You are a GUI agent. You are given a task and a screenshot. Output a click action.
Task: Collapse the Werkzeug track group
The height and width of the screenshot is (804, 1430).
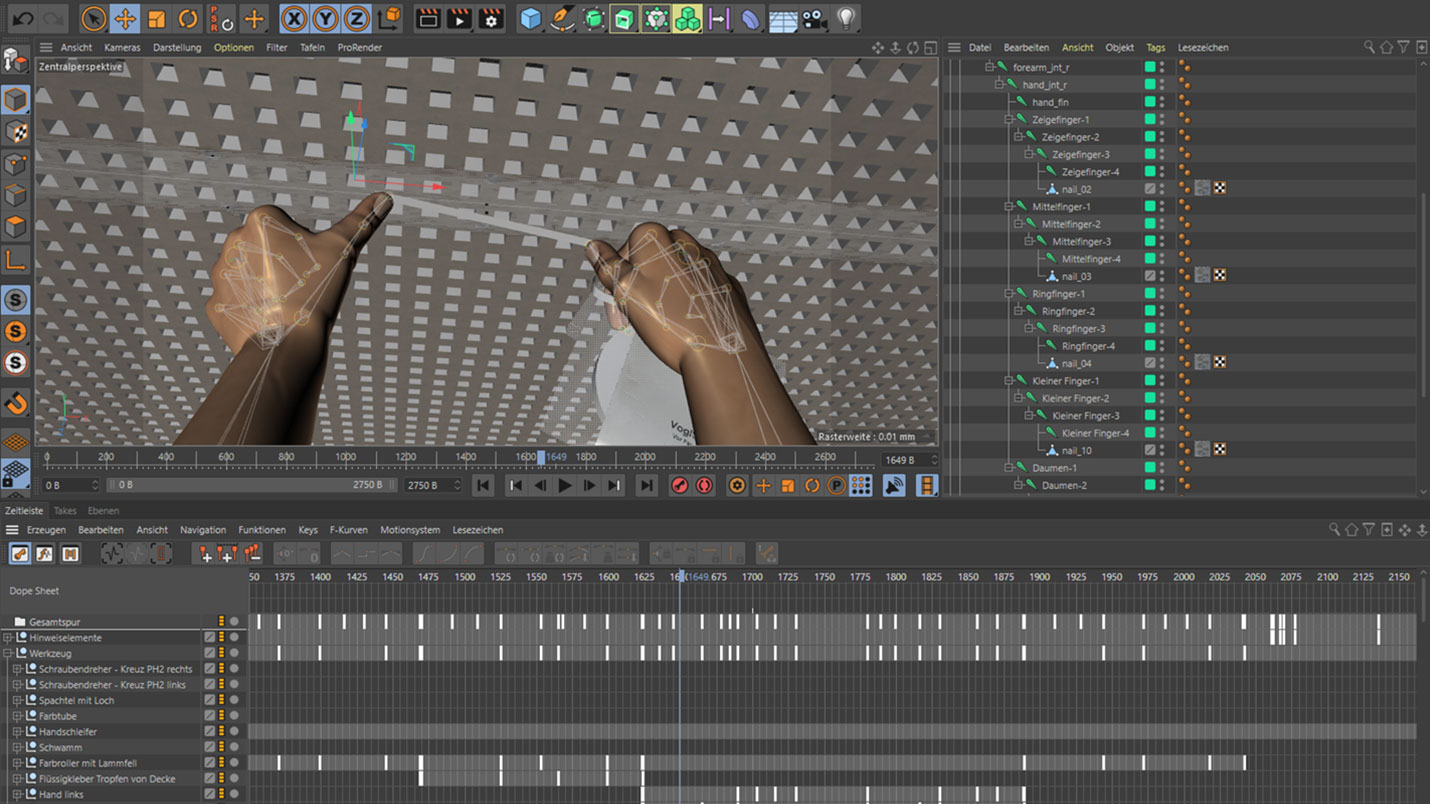click(x=8, y=653)
